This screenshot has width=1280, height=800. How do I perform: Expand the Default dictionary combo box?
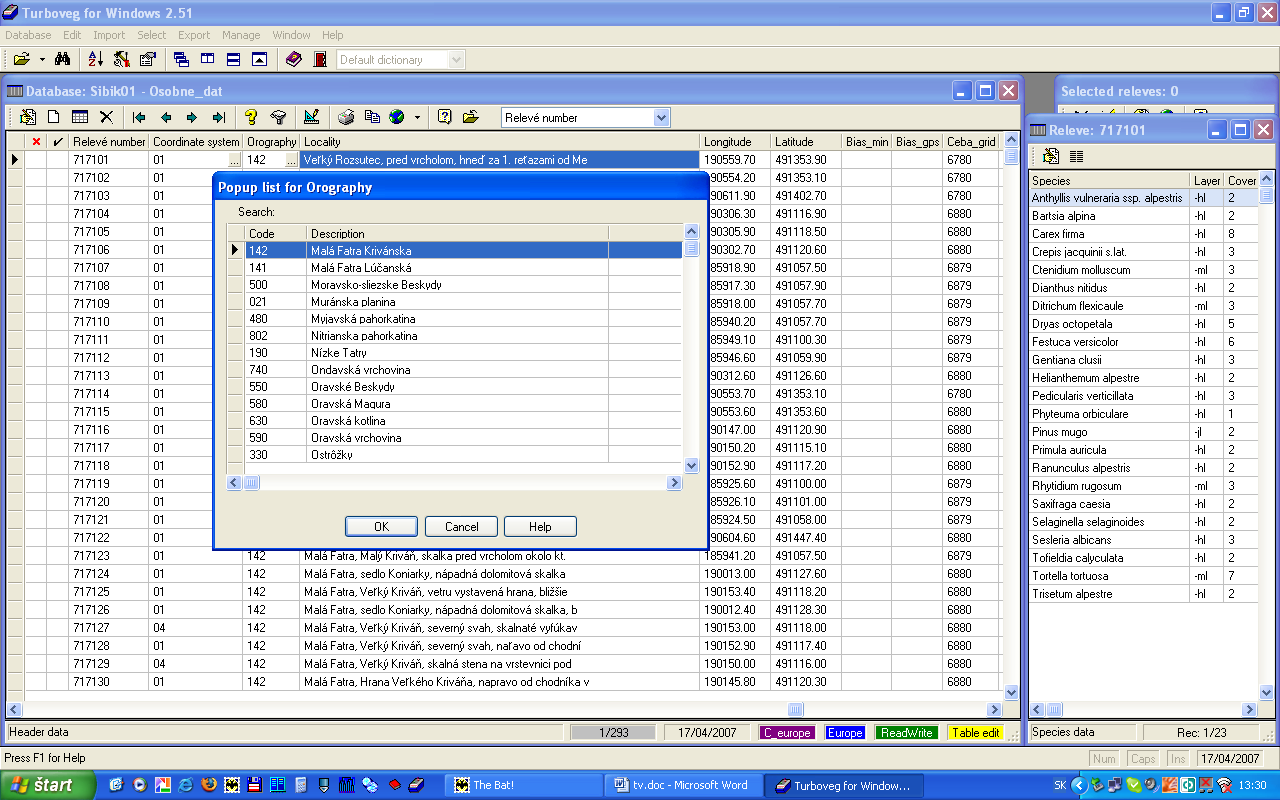pyautogui.click(x=457, y=60)
